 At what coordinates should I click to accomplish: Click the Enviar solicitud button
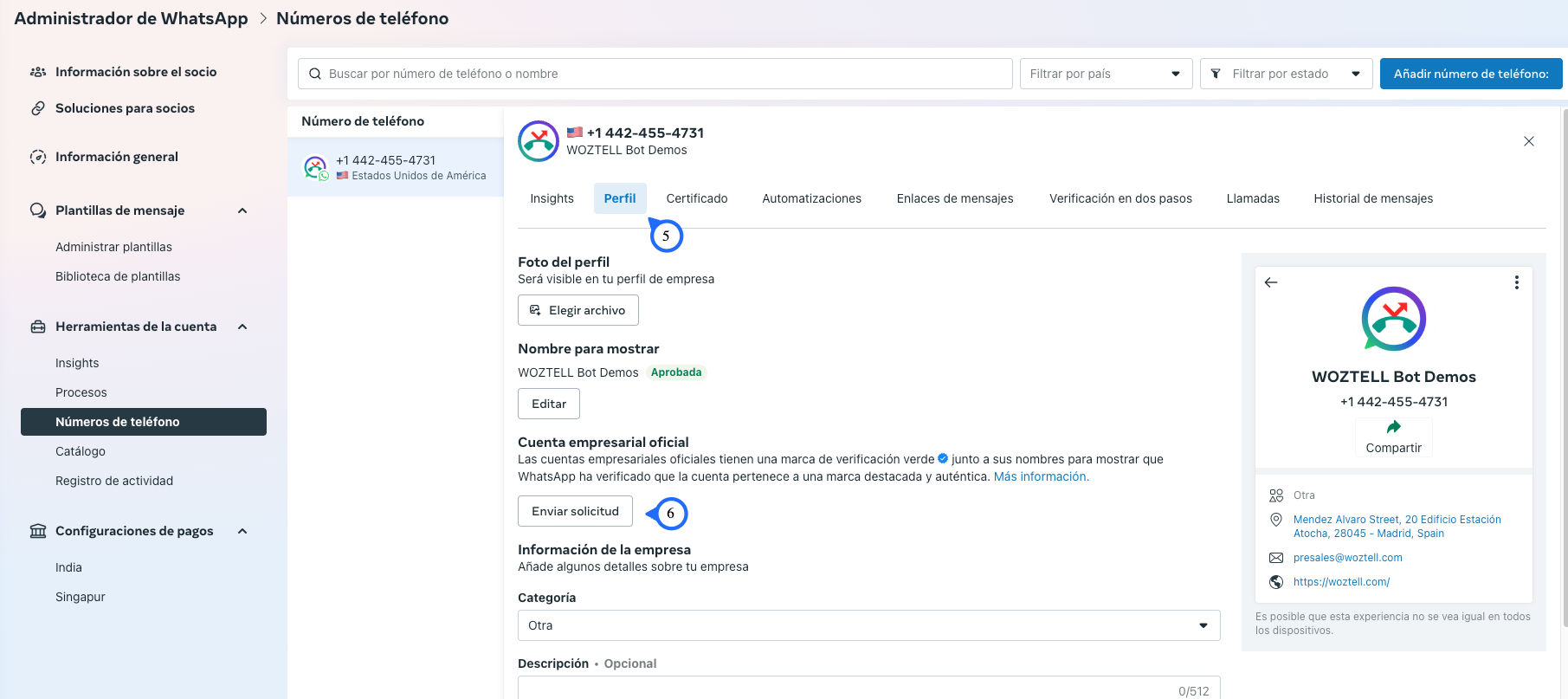(x=576, y=511)
